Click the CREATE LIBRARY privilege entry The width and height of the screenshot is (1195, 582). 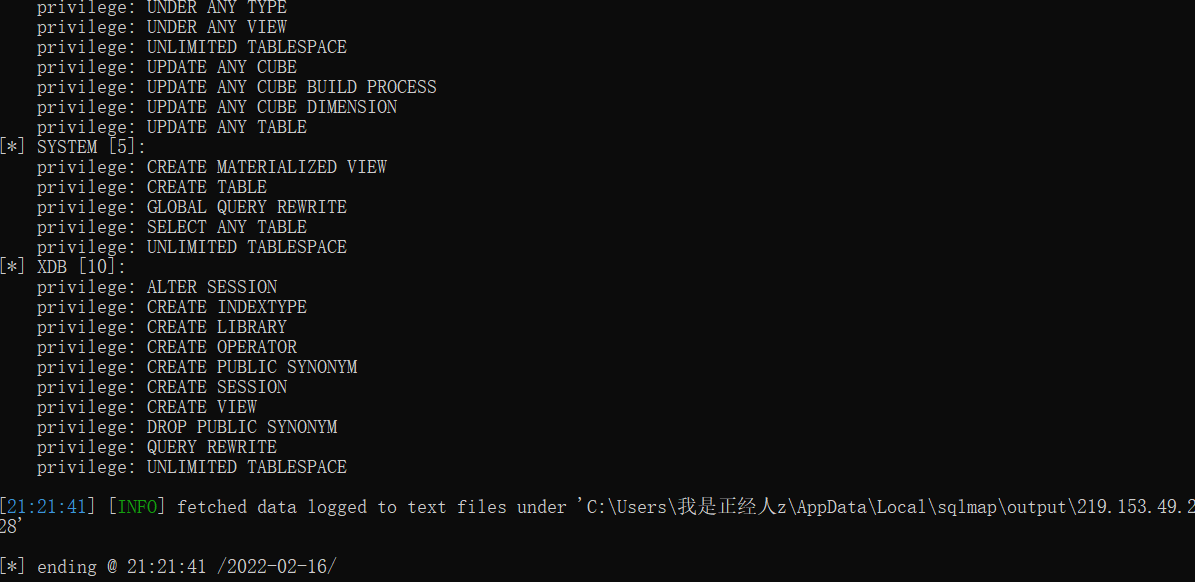(216, 327)
